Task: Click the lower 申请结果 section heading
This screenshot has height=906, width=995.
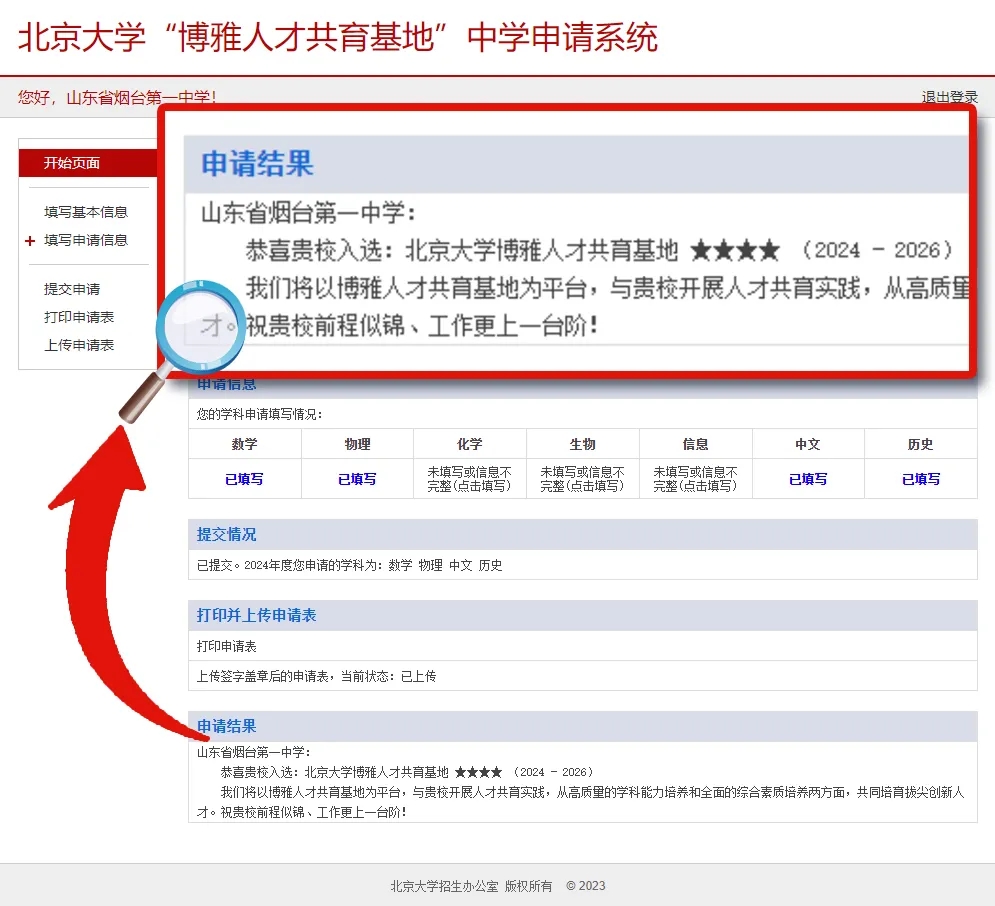Action: click(x=227, y=726)
